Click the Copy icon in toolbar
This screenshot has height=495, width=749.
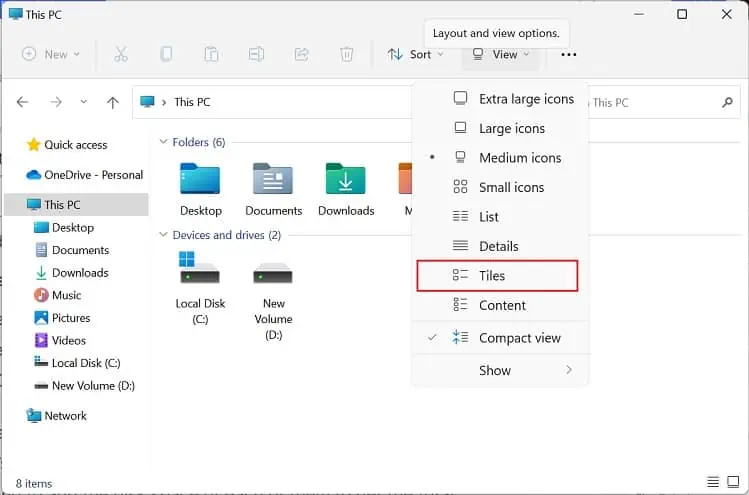click(166, 54)
